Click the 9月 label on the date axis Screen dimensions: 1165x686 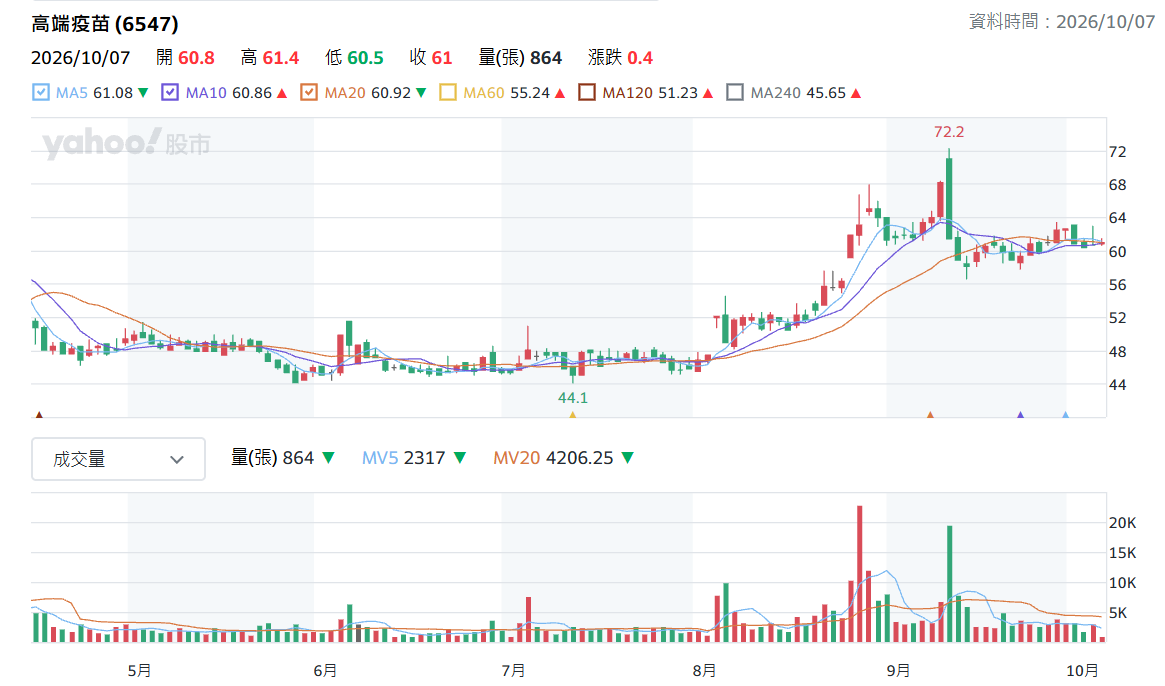[898, 670]
